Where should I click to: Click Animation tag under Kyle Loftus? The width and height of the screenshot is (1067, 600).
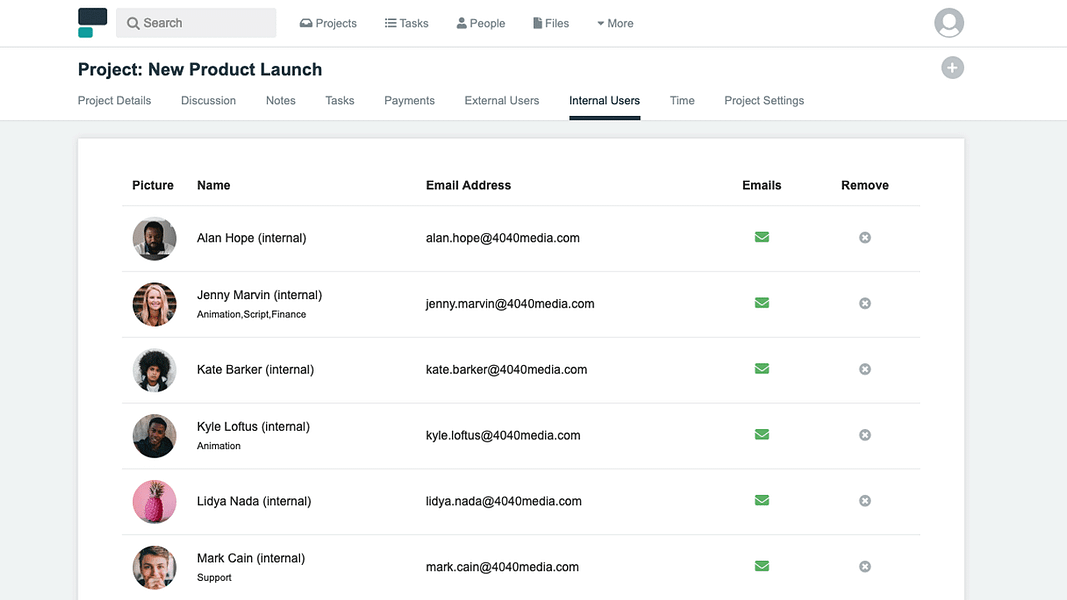[218, 446]
